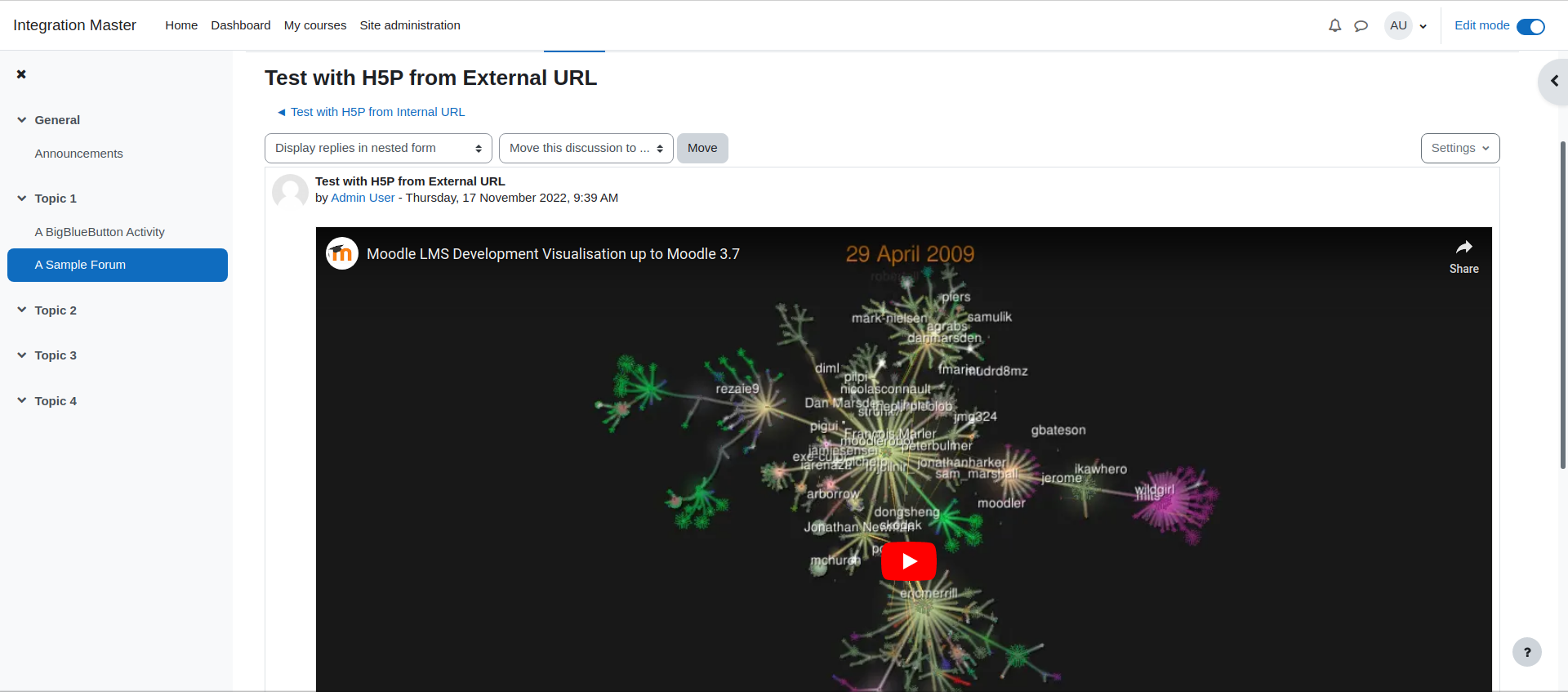
Task: Click the Admin User profile picture
Action: [x=290, y=192]
